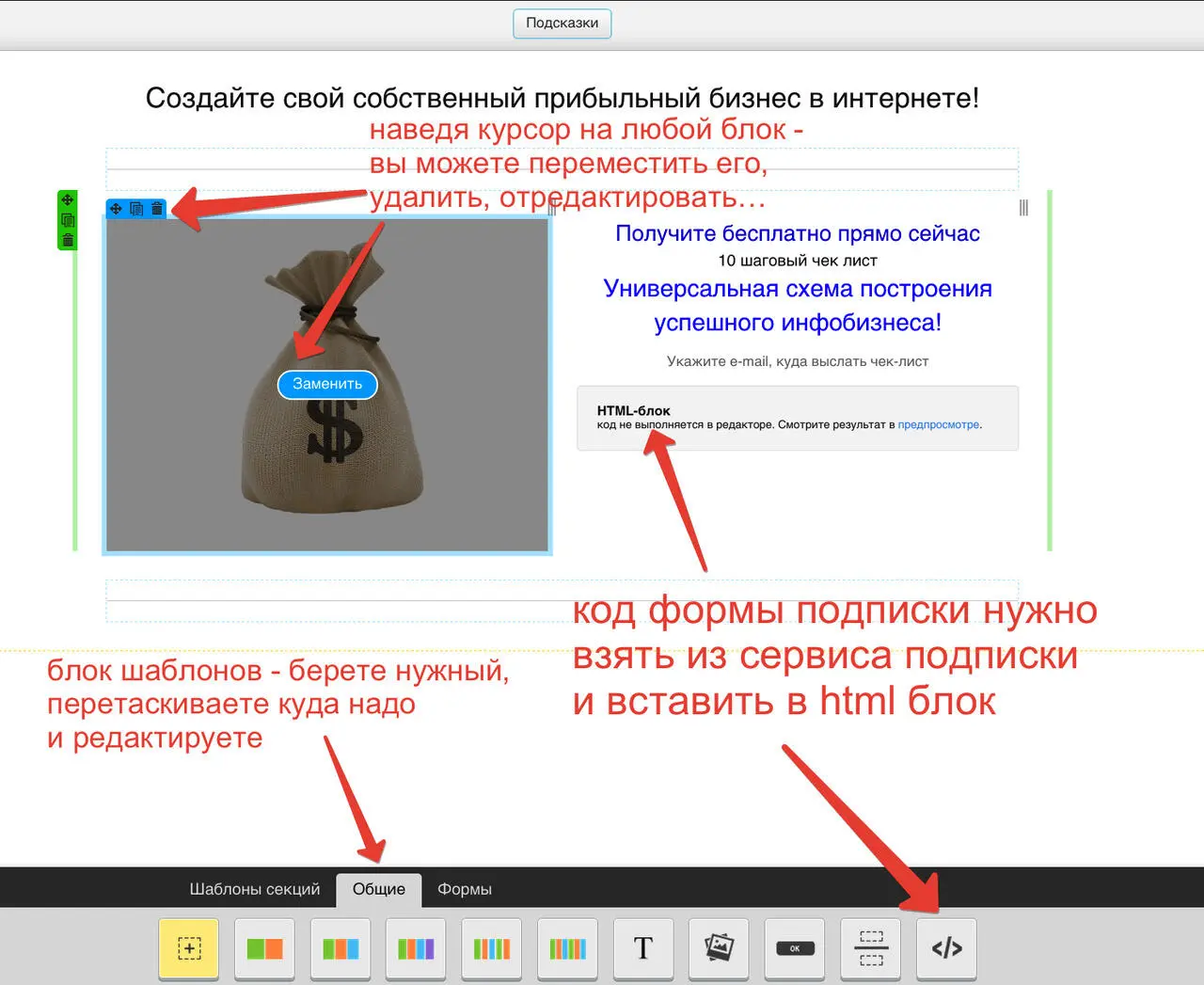Select the HTML-блок placeholder

(x=798, y=418)
